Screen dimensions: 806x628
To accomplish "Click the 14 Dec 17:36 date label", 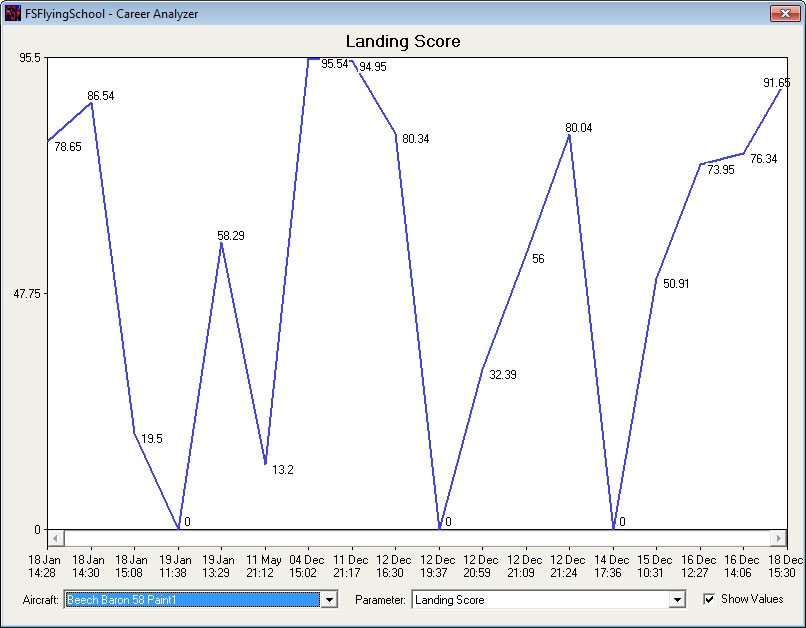I will click(612, 566).
